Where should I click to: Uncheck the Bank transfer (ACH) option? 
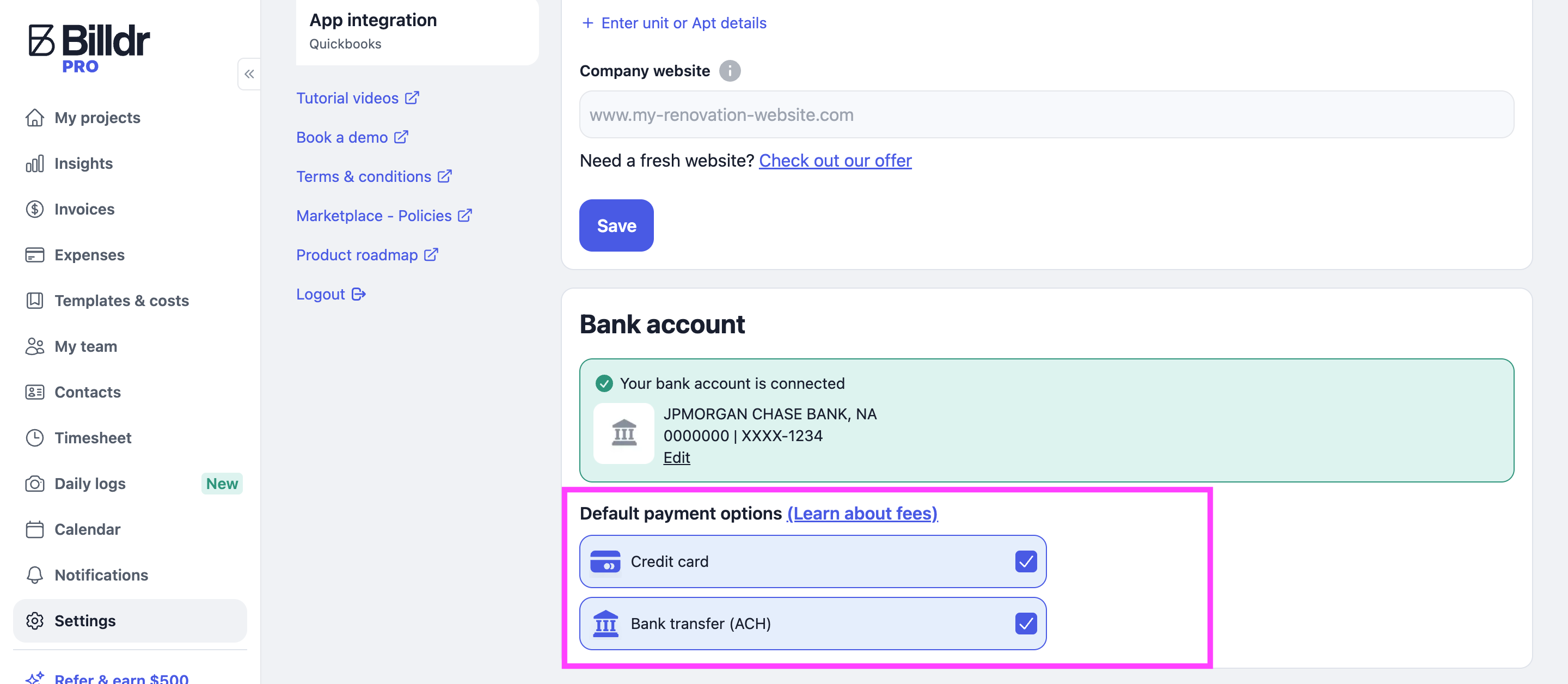(1026, 623)
